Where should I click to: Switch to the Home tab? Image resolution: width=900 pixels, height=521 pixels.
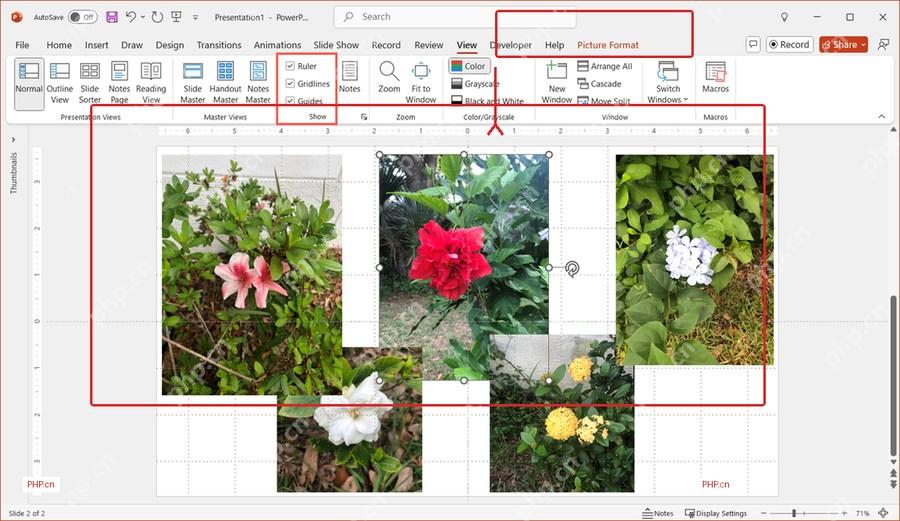pos(59,45)
